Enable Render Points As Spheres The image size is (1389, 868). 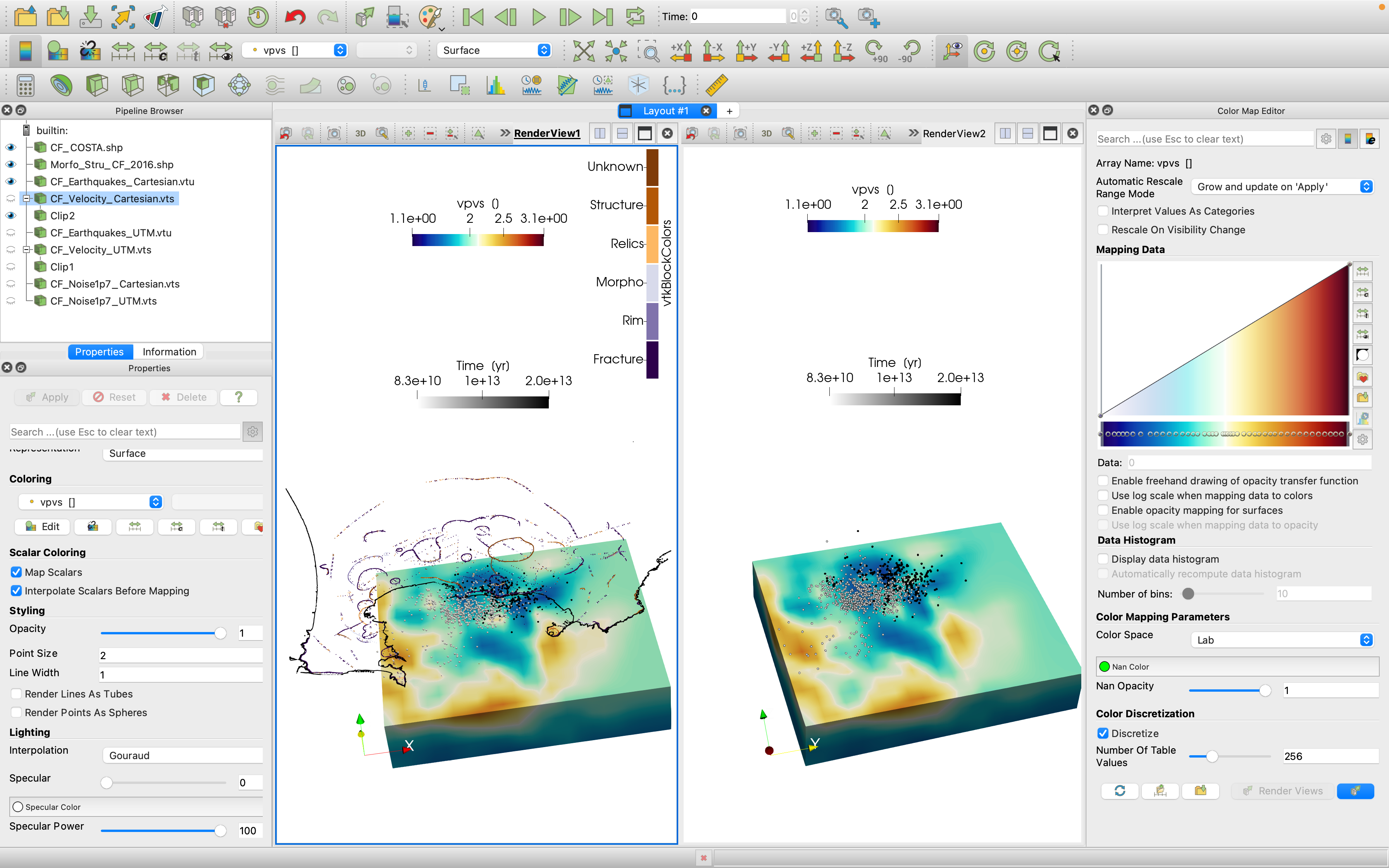click(17, 713)
